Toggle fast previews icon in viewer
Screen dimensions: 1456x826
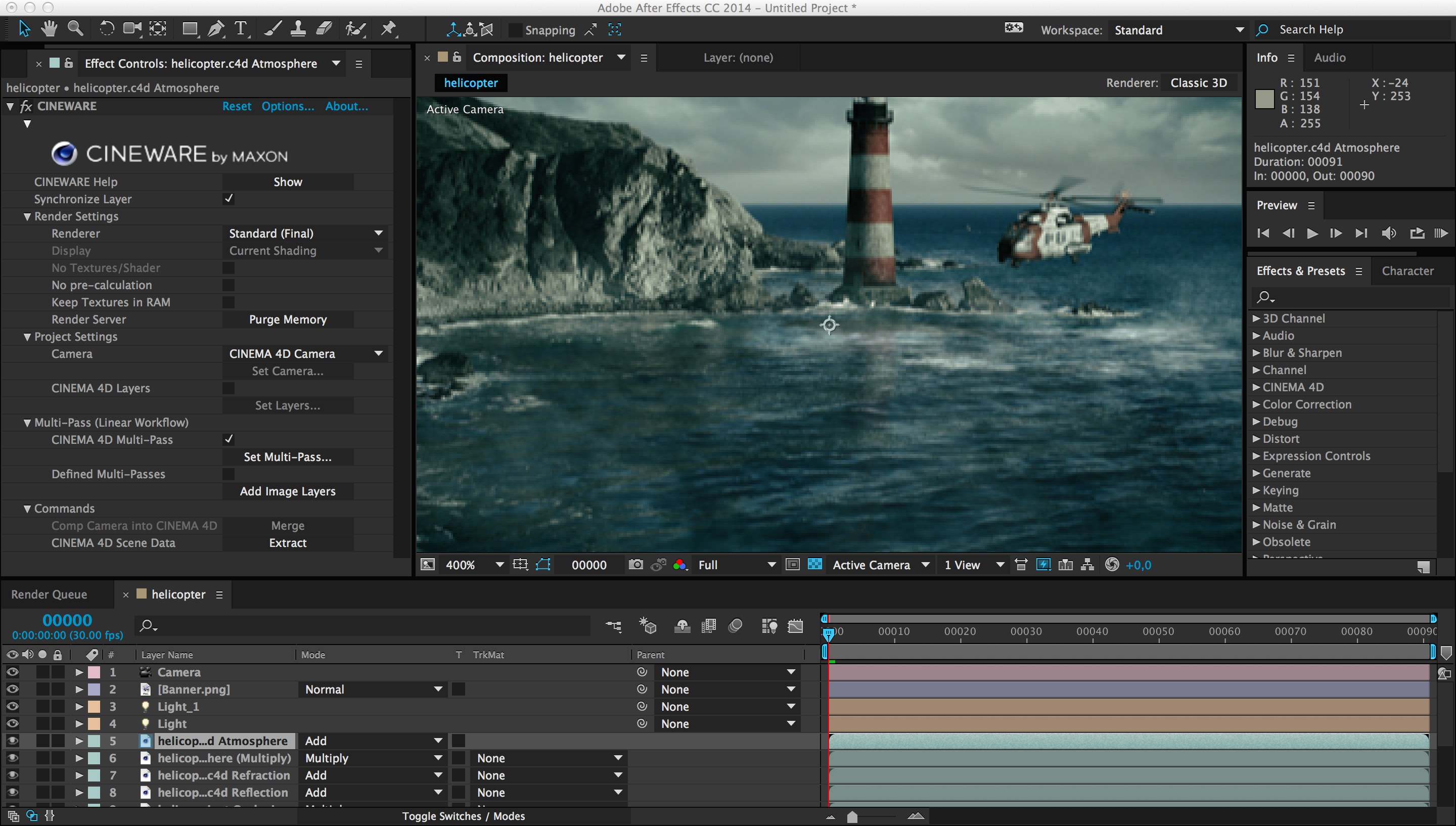click(1043, 565)
